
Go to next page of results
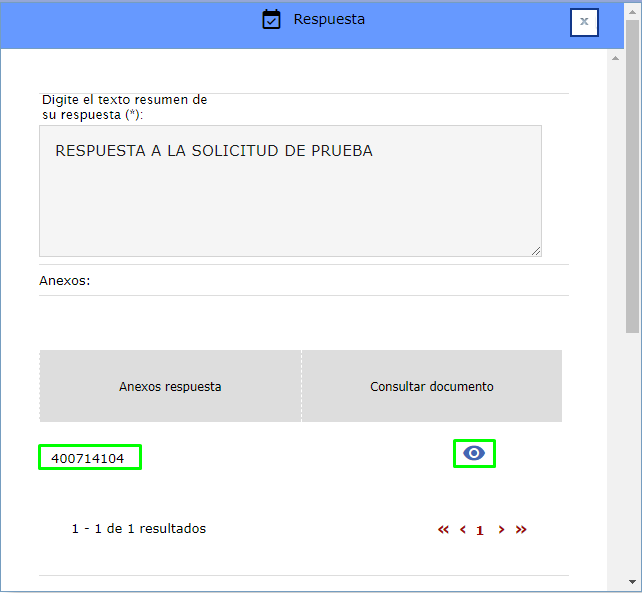click(x=501, y=530)
